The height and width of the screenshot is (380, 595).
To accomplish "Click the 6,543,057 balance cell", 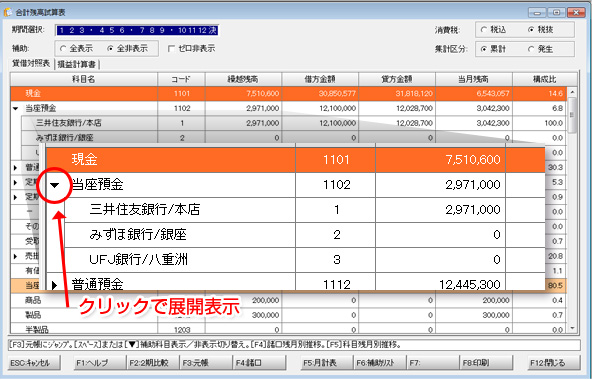I will (x=474, y=94).
